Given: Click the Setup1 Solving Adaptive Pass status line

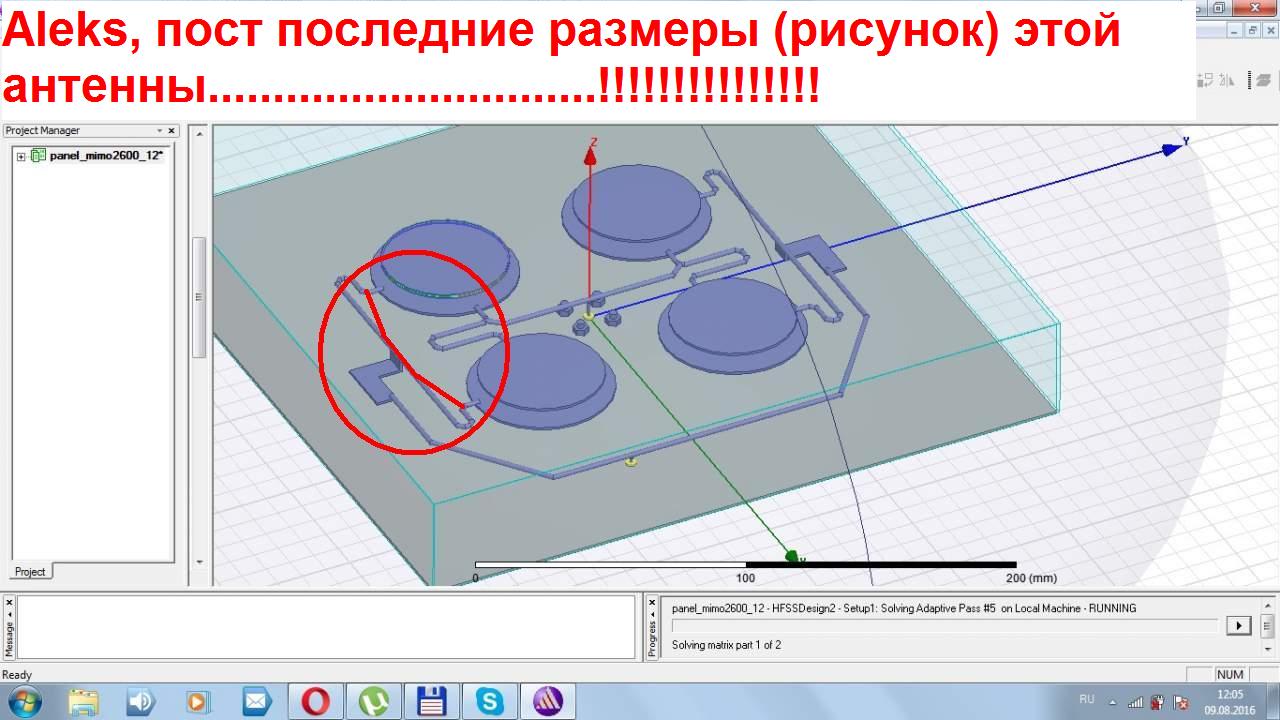Looking at the screenshot, I should [904, 608].
